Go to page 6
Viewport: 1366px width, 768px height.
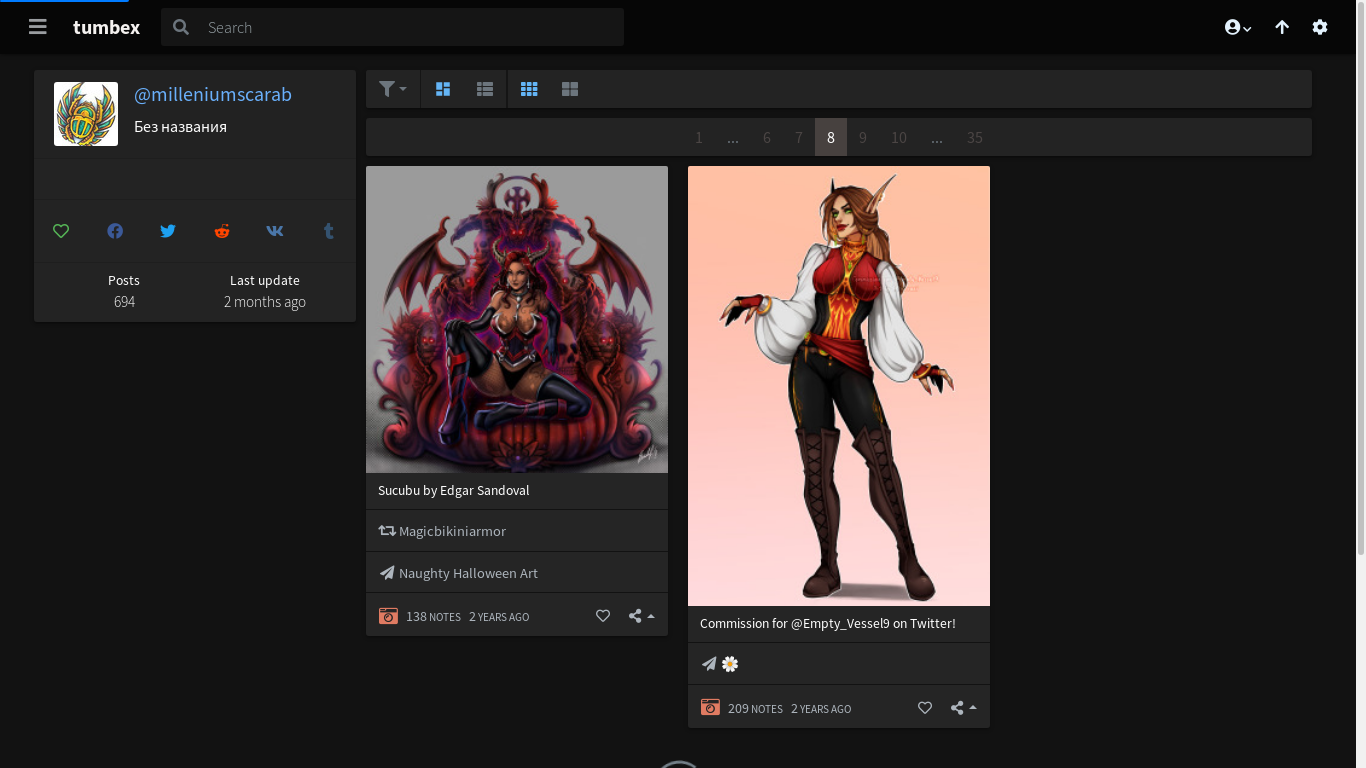767,137
